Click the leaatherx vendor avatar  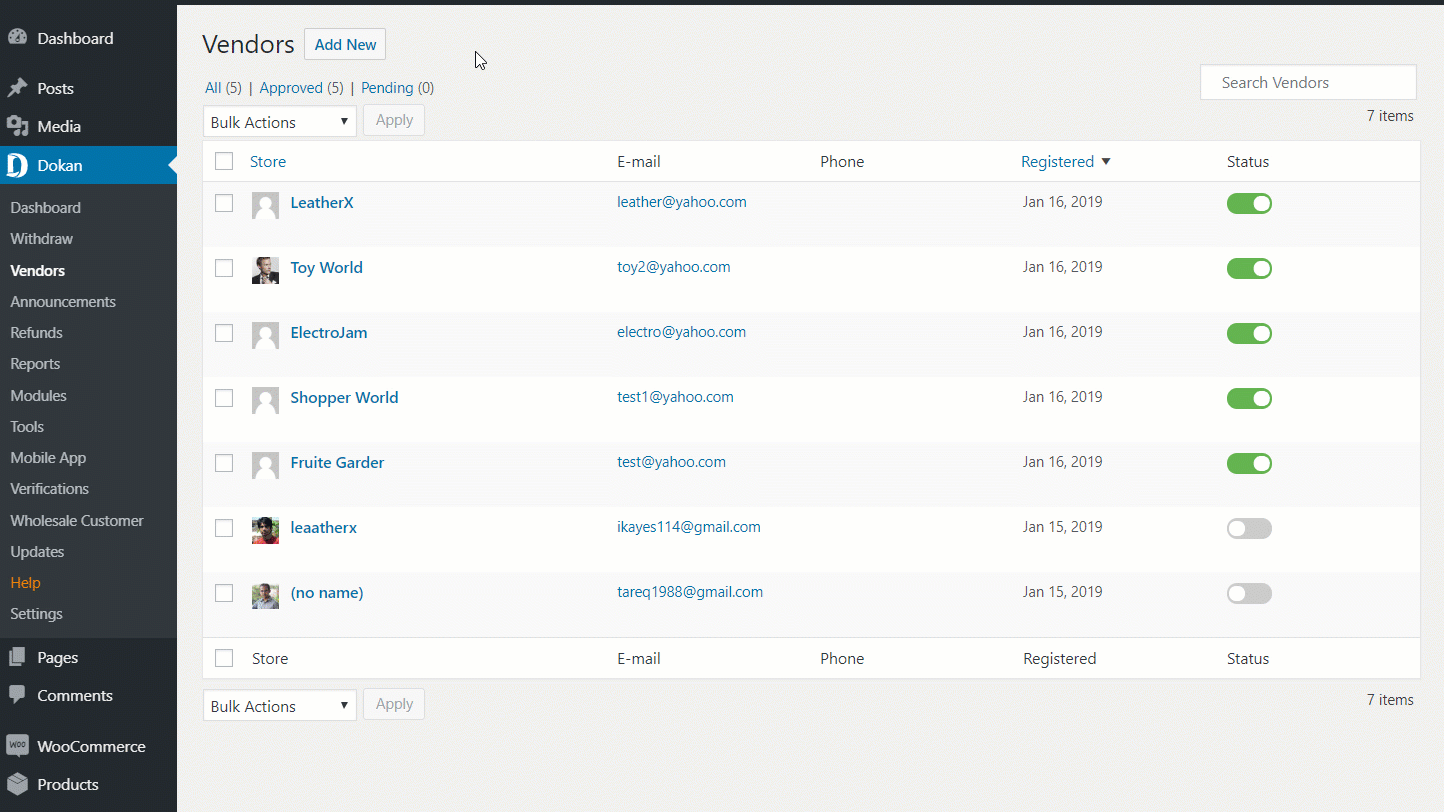[265, 530]
